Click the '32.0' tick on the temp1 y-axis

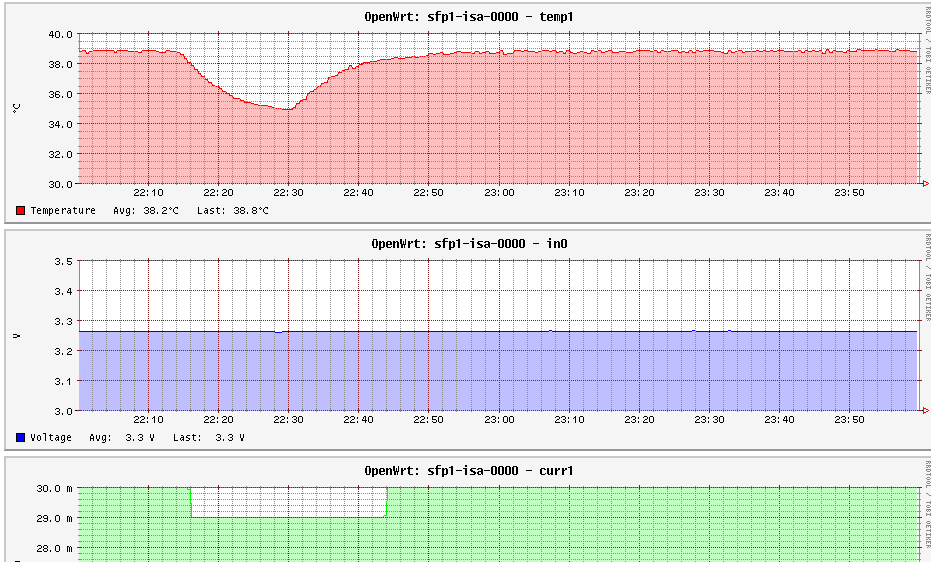click(61, 154)
